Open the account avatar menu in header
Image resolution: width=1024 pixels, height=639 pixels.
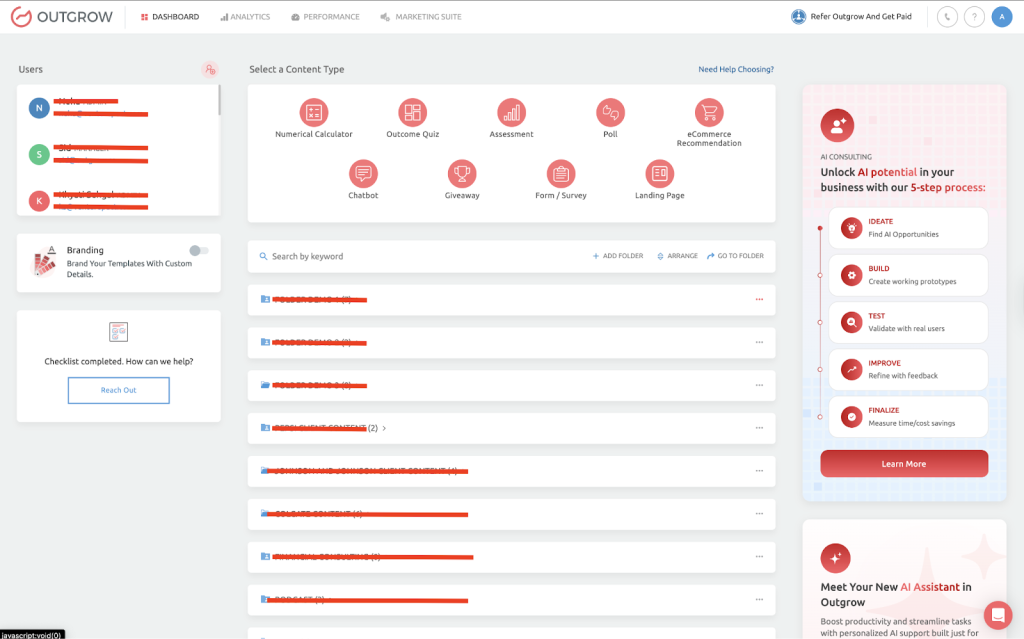point(1001,17)
